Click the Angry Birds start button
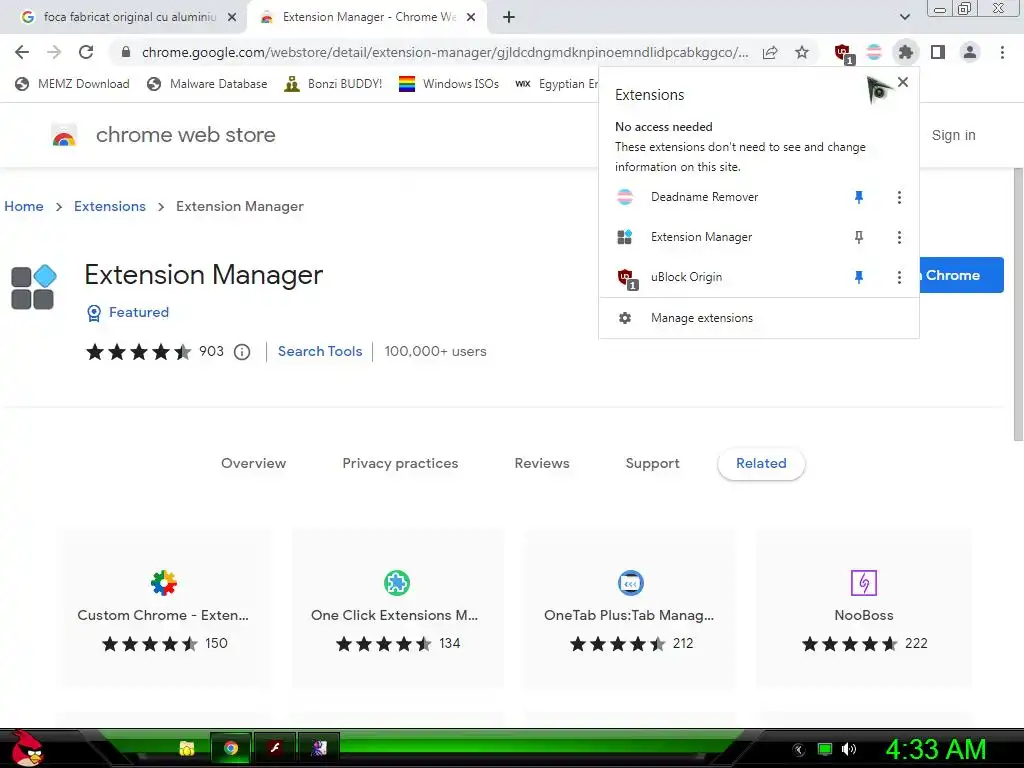 click(27, 748)
